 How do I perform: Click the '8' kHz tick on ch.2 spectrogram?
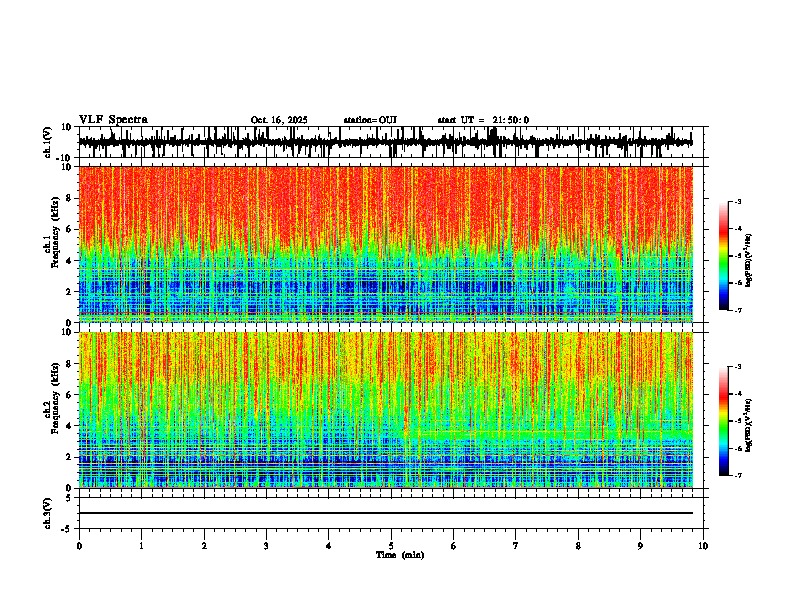(x=70, y=364)
